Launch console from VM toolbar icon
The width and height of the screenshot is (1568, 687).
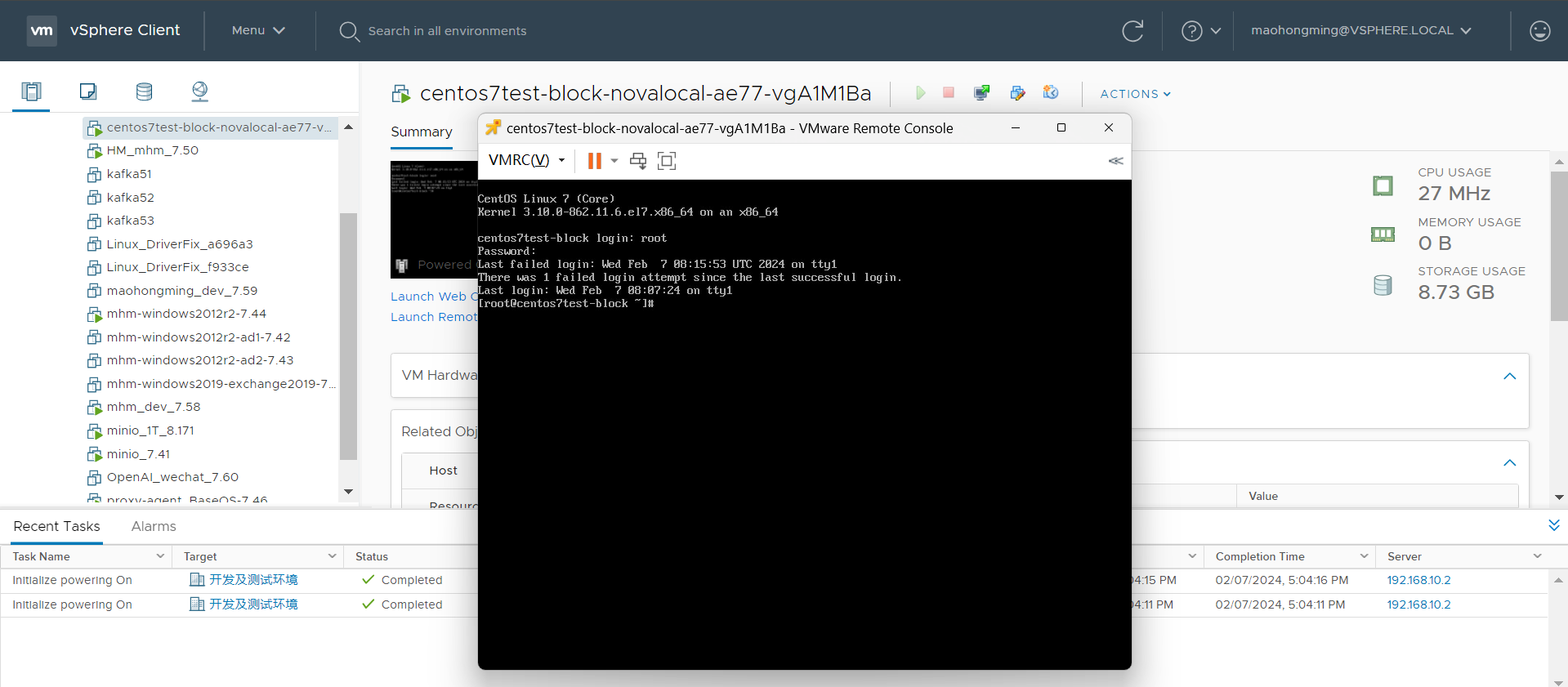pos(982,93)
